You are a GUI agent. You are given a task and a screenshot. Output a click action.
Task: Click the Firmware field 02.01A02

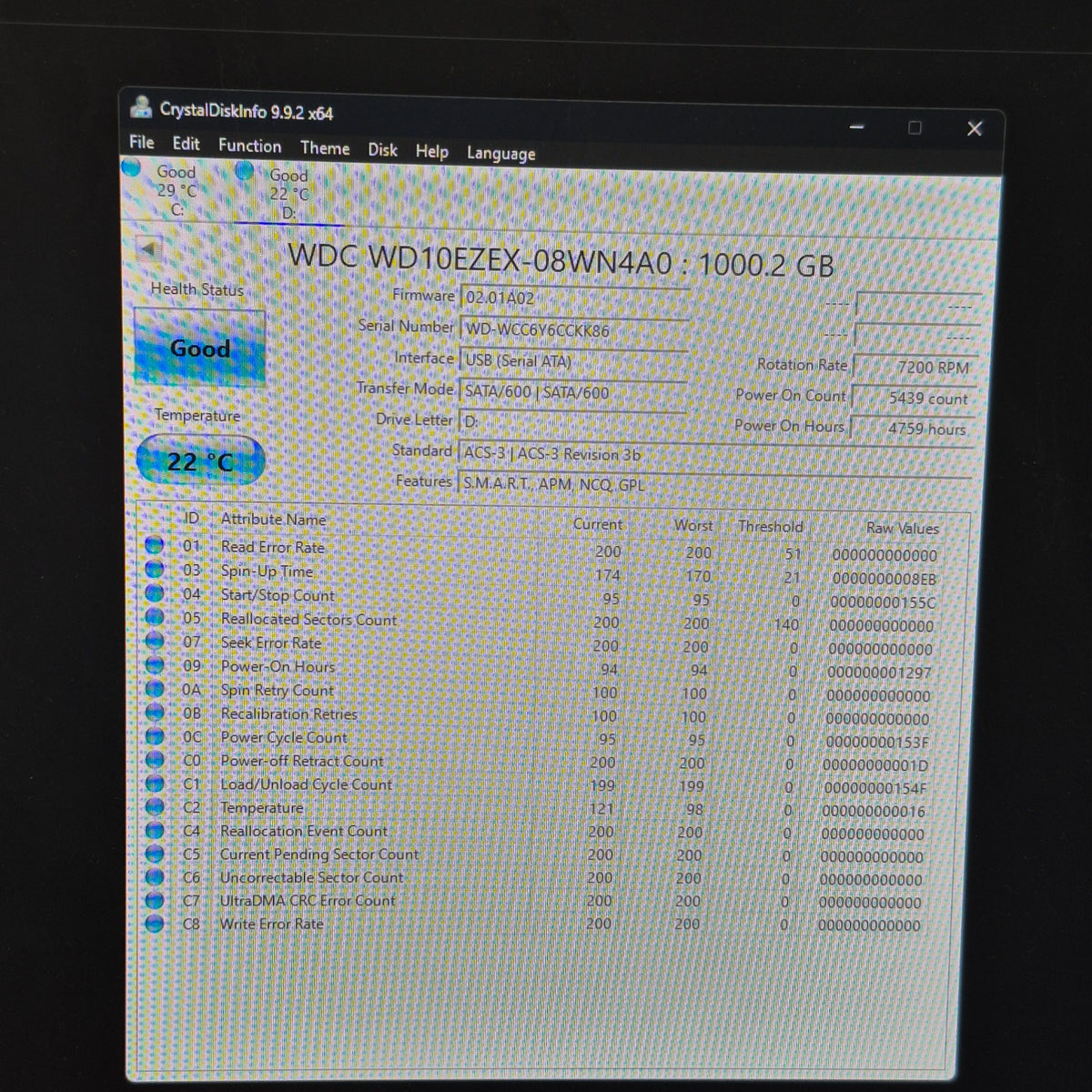(x=574, y=298)
